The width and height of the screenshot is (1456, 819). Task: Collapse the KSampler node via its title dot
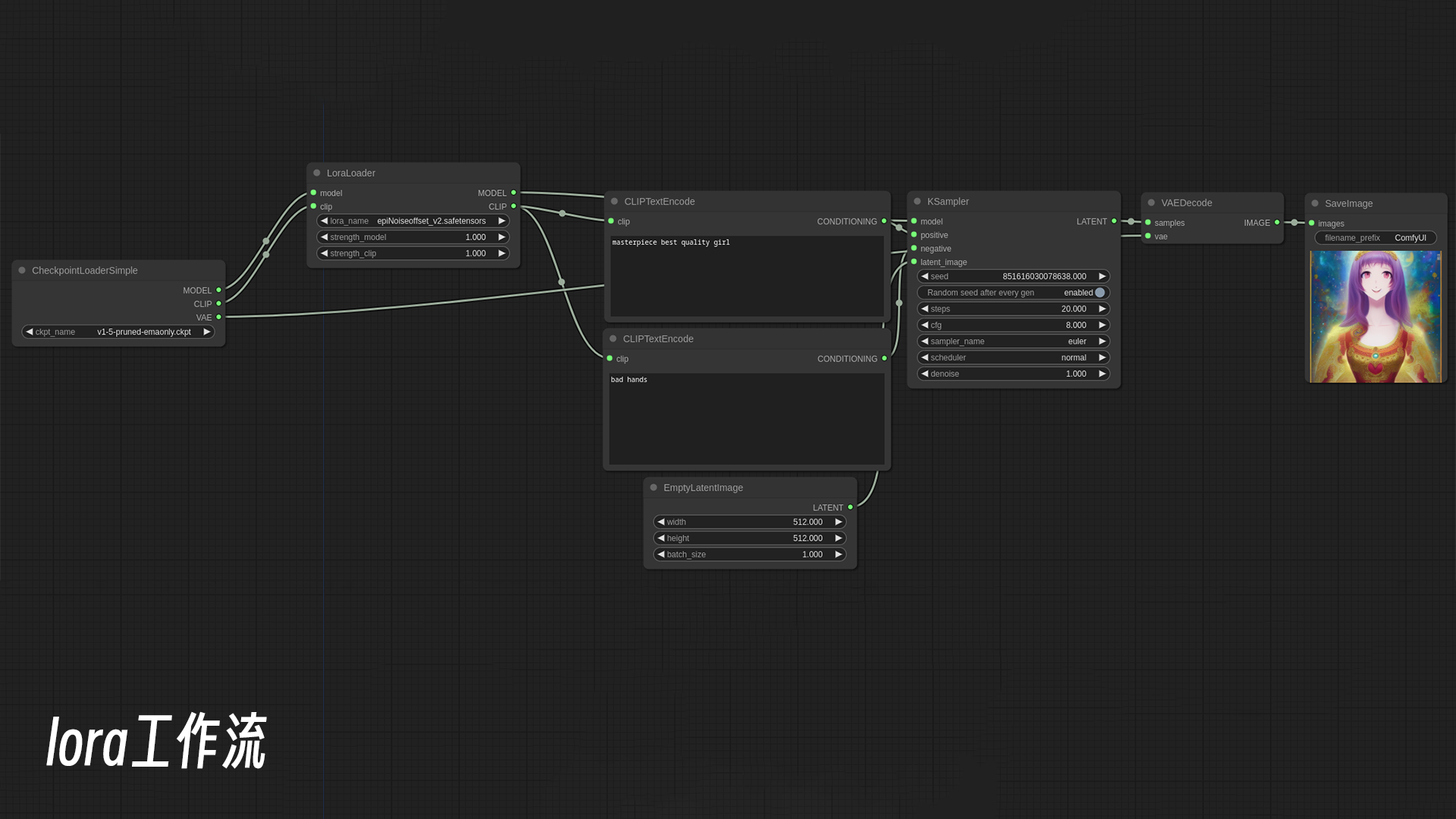click(917, 201)
